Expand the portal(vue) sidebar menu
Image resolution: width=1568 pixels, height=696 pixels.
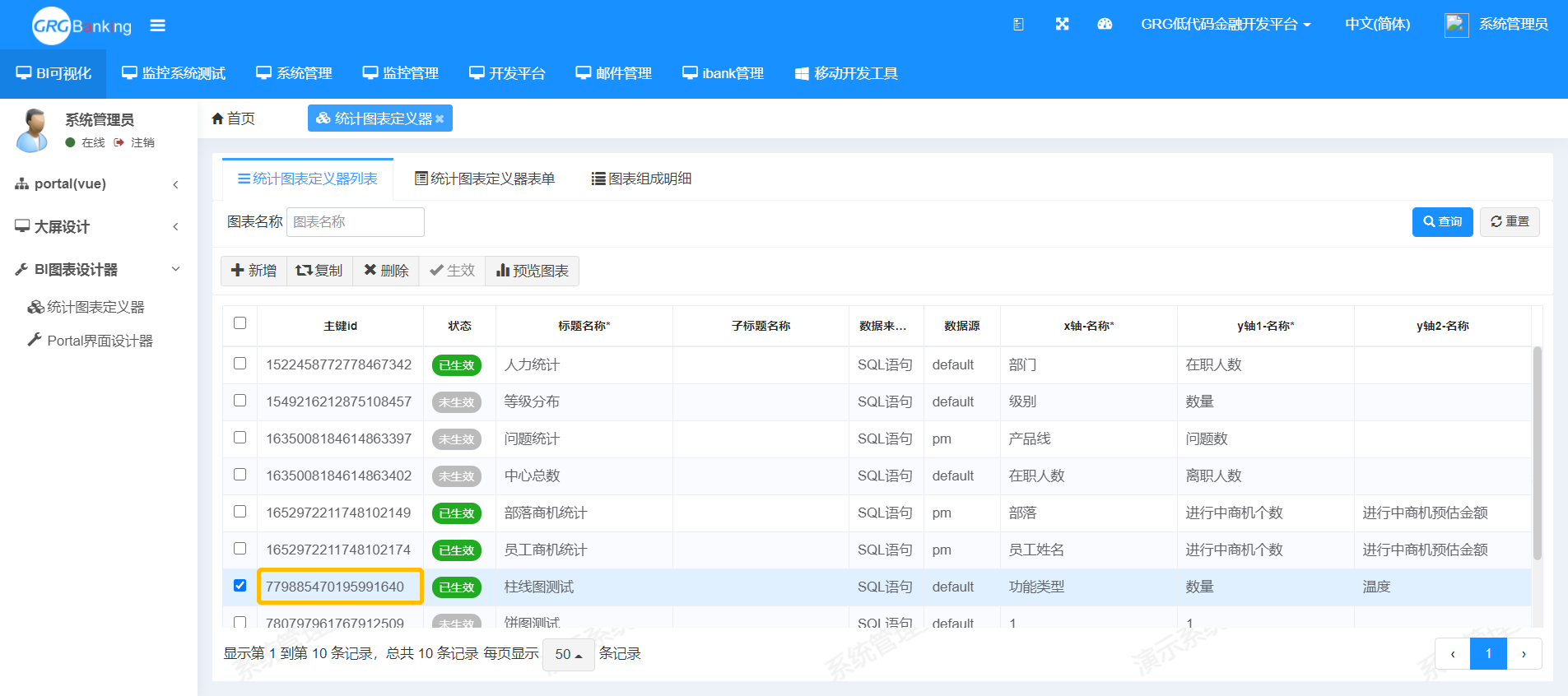pyautogui.click(x=99, y=183)
